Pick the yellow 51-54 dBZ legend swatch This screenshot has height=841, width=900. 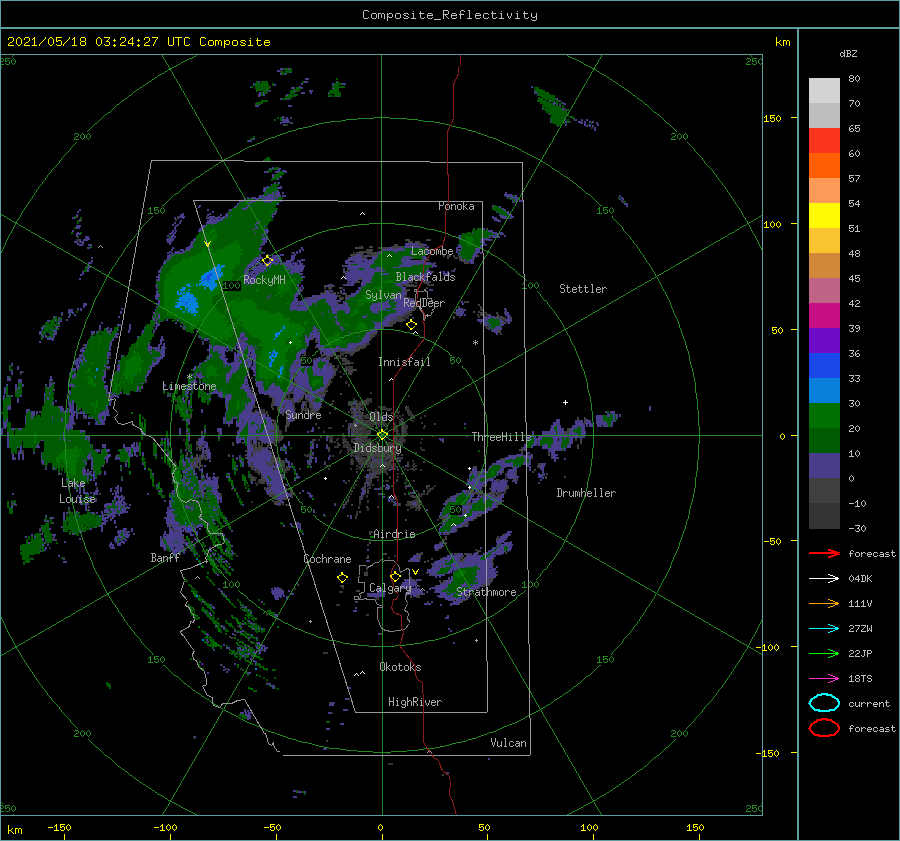click(x=824, y=215)
